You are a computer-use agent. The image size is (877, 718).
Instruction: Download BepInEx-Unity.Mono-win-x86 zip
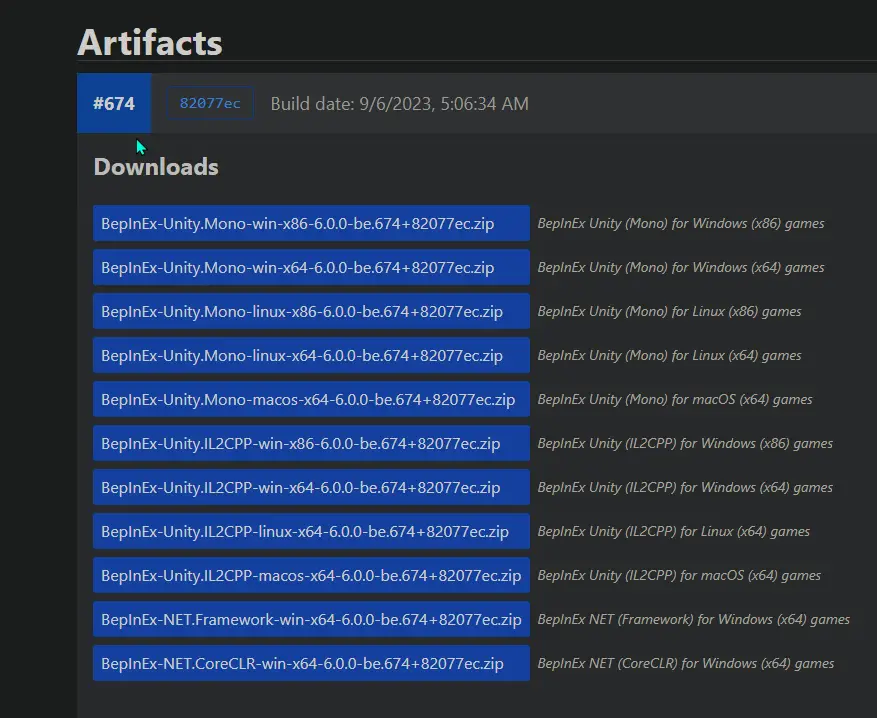tap(311, 223)
